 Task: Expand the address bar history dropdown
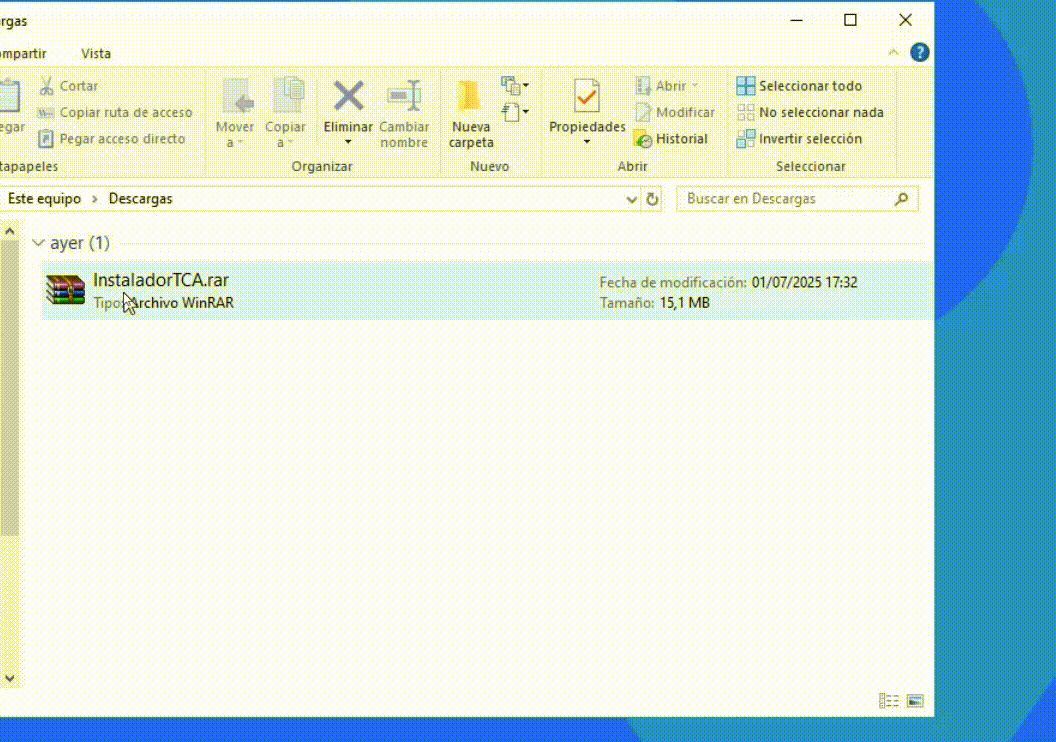(x=631, y=199)
